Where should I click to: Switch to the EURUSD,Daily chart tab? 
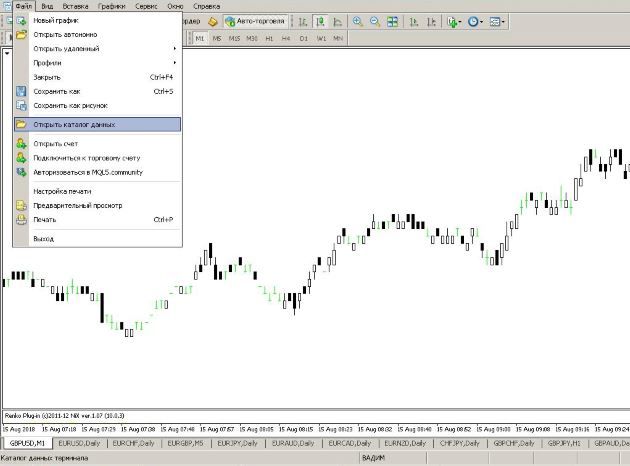[x=79, y=442]
